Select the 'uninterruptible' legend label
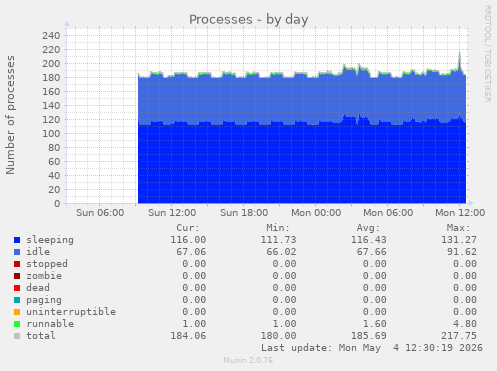Screen dimensions: 497x371 pos(71,312)
